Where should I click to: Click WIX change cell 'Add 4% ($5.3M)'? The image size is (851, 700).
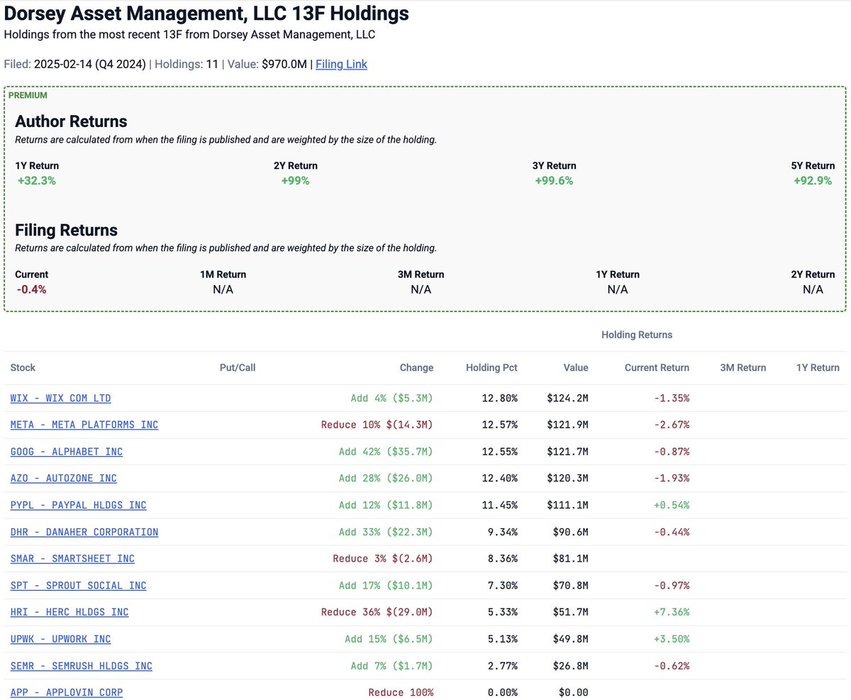point(391,398)
